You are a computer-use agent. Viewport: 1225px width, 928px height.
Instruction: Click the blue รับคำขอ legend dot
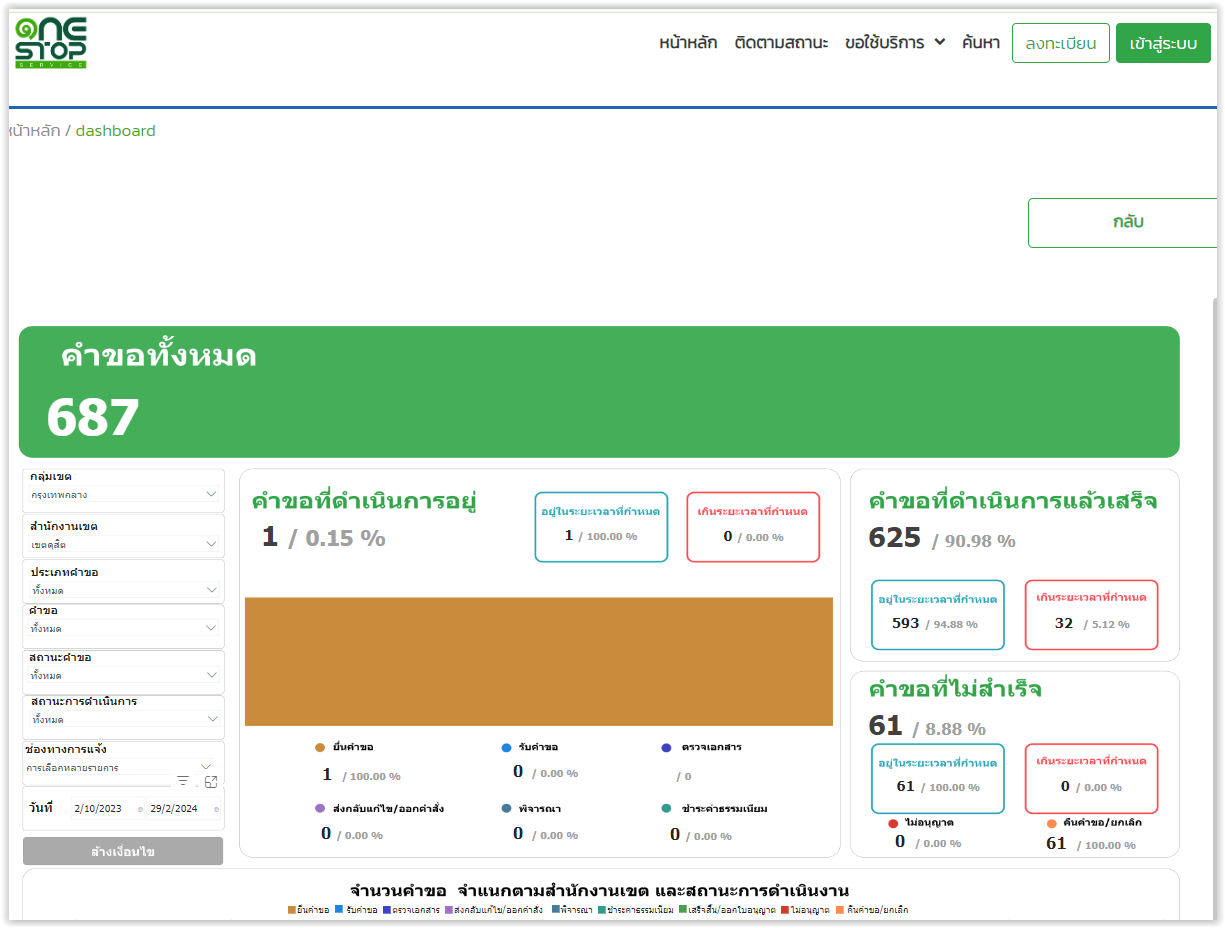coord(507,747)
